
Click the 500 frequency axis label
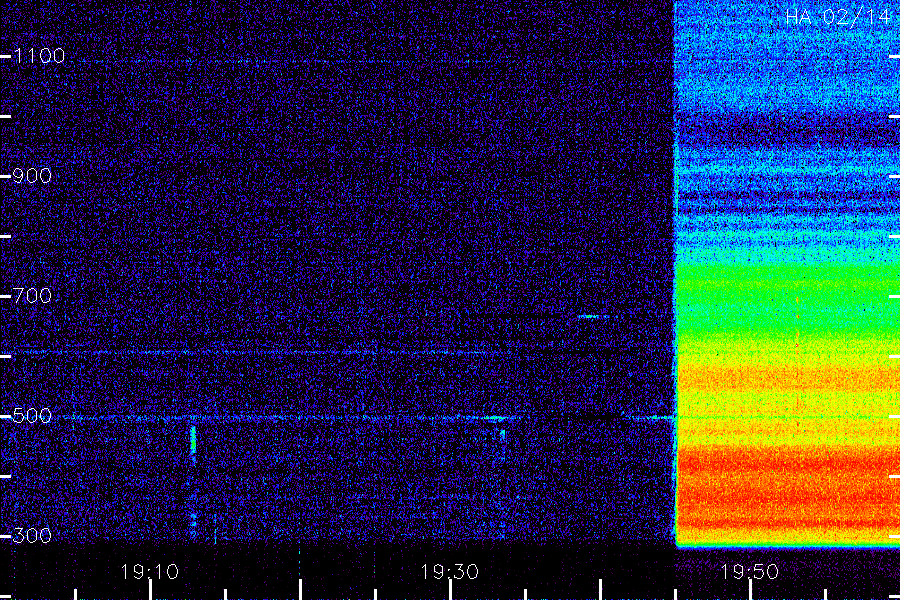pyautogui.click(x=32, y=416)
